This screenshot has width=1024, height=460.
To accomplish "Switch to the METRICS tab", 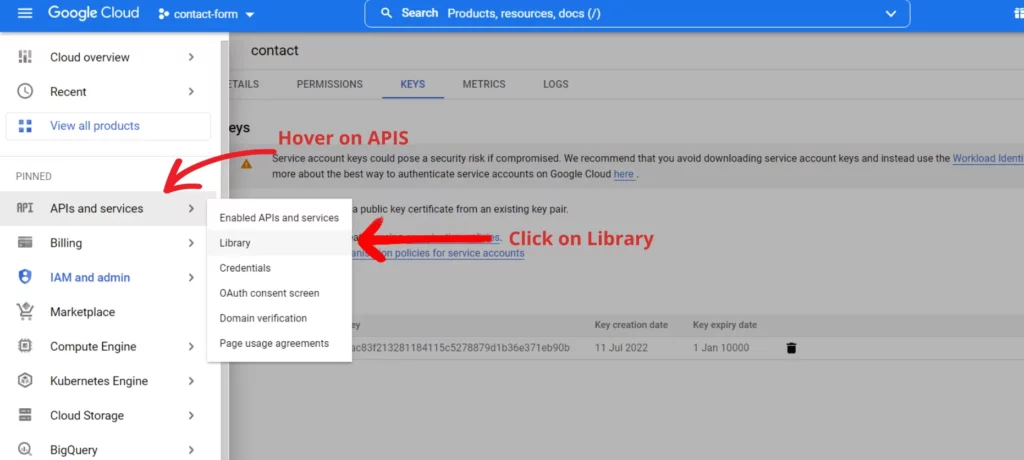I will pyautogui.click(x=484, y=84).
